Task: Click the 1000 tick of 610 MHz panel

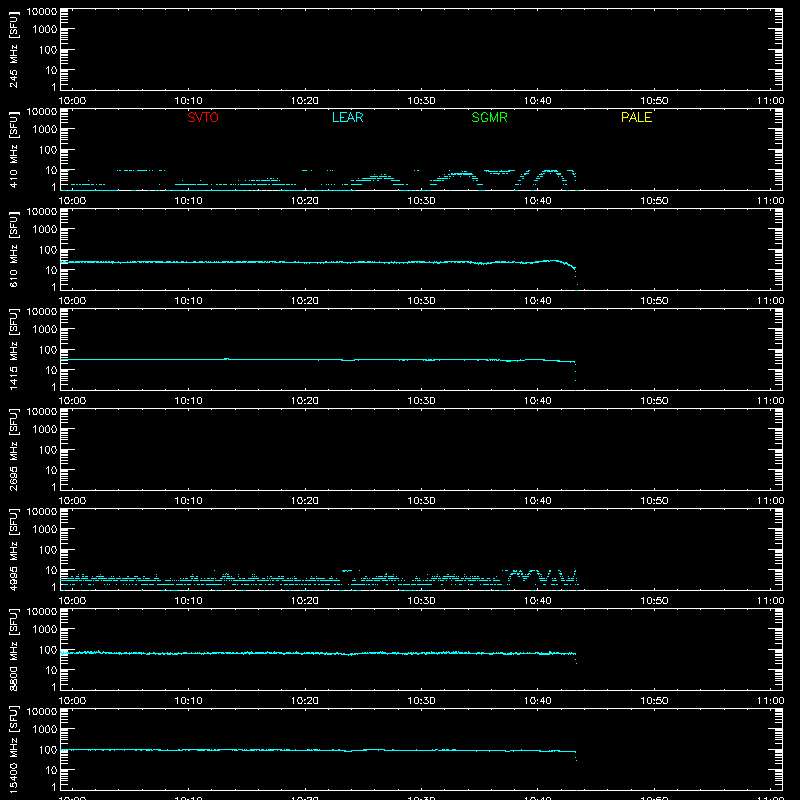Action: tap(45, 230)
